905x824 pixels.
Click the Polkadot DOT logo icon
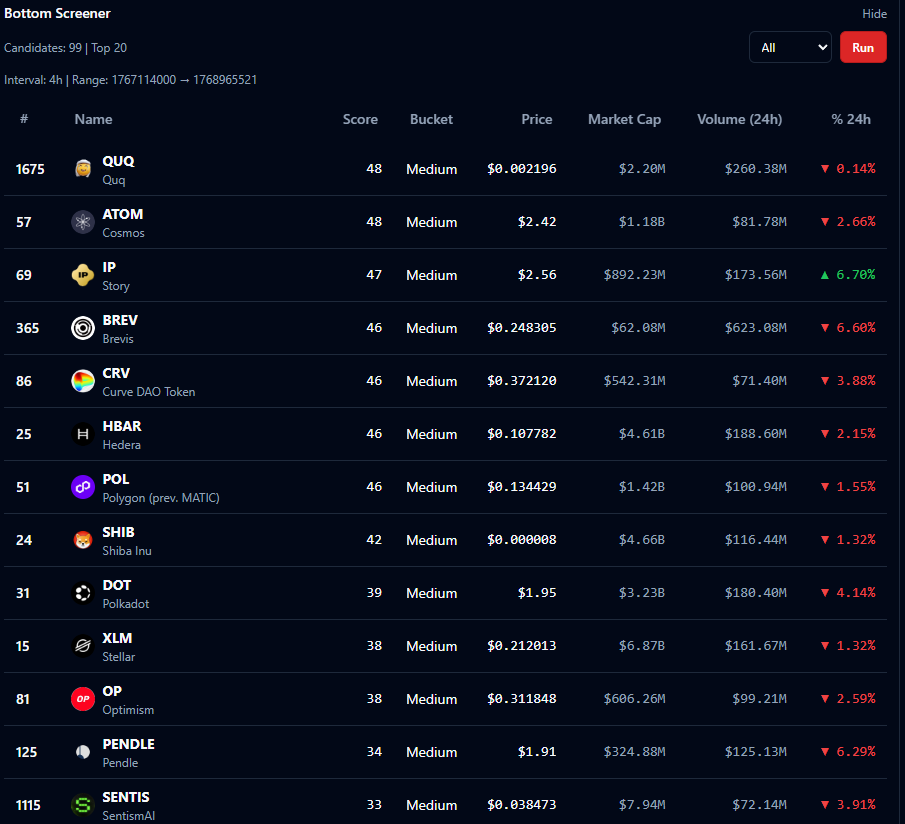83,593
